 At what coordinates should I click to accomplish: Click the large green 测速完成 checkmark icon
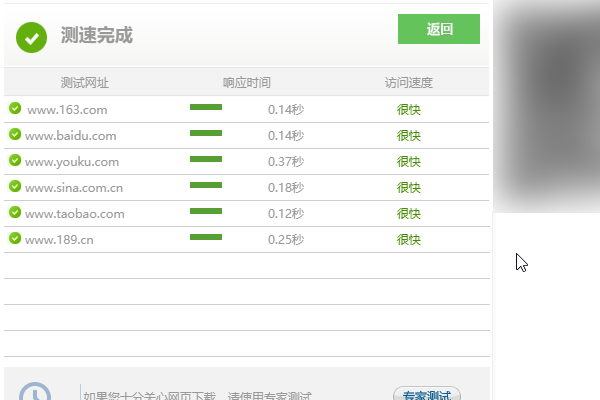point(31,38)
